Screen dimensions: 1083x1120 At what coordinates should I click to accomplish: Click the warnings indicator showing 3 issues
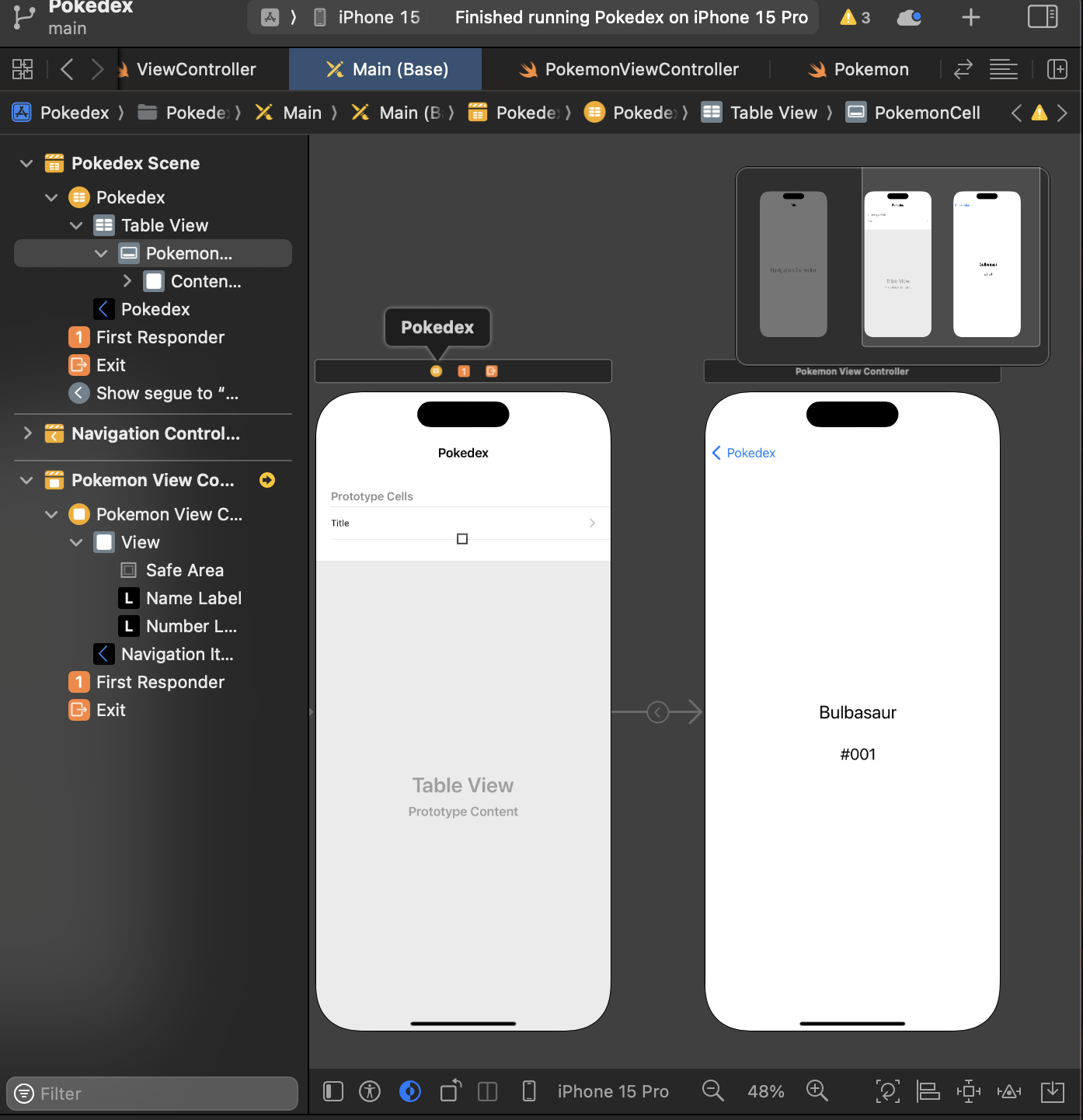pyautogui.click(x=855, y=17)
